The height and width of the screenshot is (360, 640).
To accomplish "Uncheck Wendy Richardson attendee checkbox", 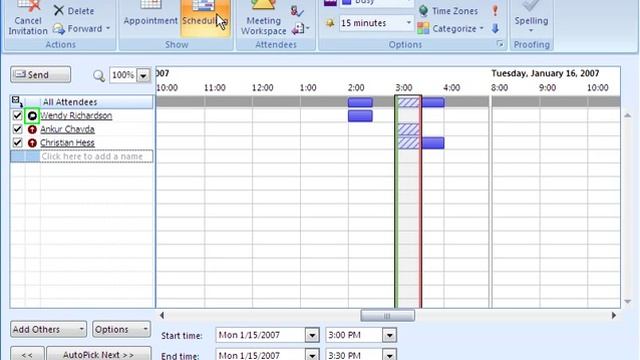I will click(17, 116).
